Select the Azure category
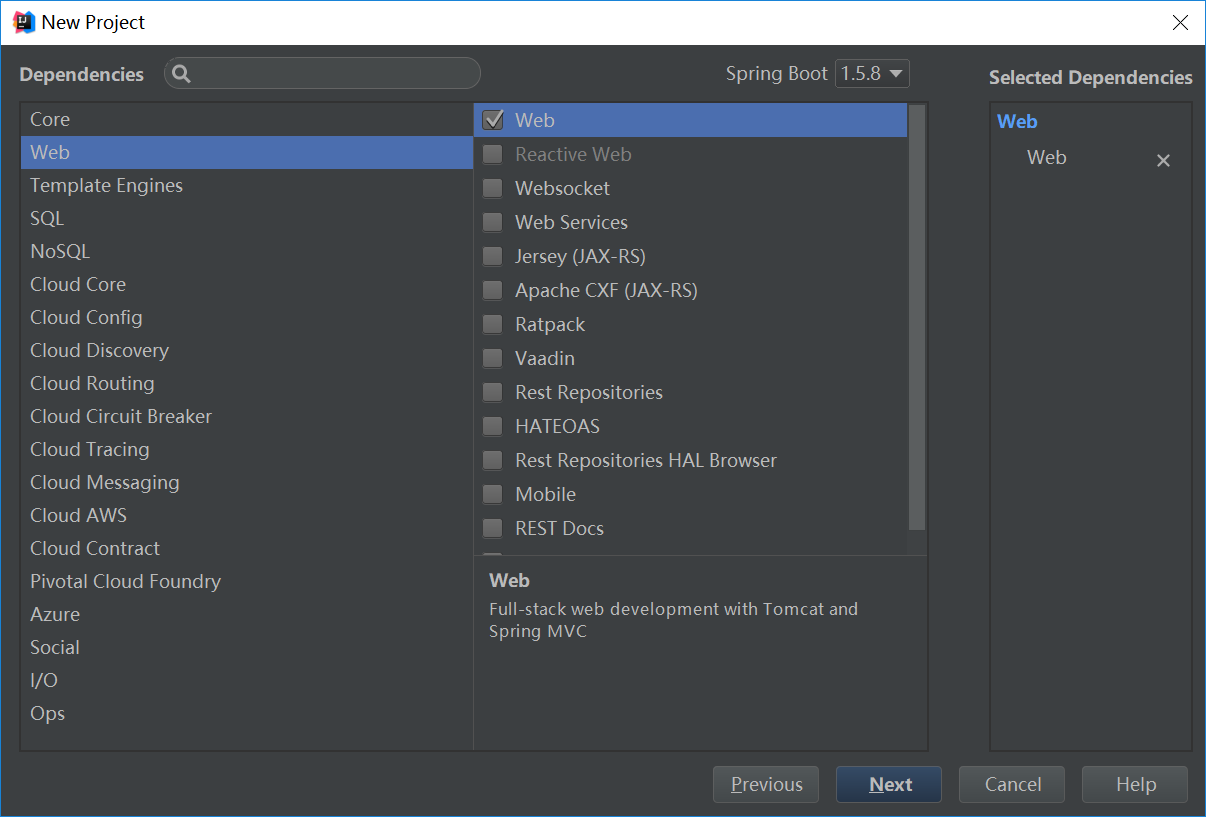 click(x=246, y=614)
